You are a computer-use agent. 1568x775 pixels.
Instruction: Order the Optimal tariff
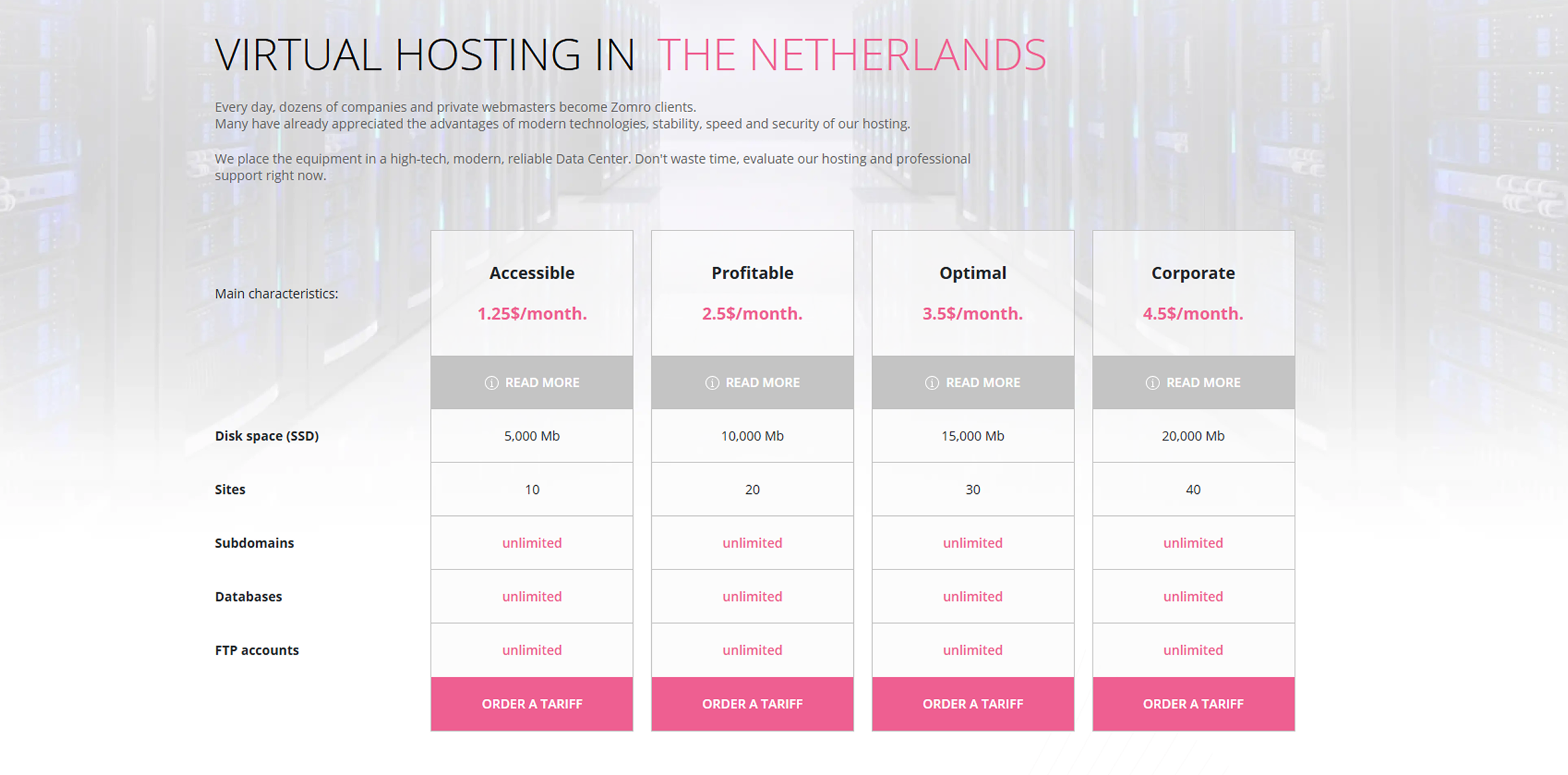pyautogui.click(x=973, y=704)
